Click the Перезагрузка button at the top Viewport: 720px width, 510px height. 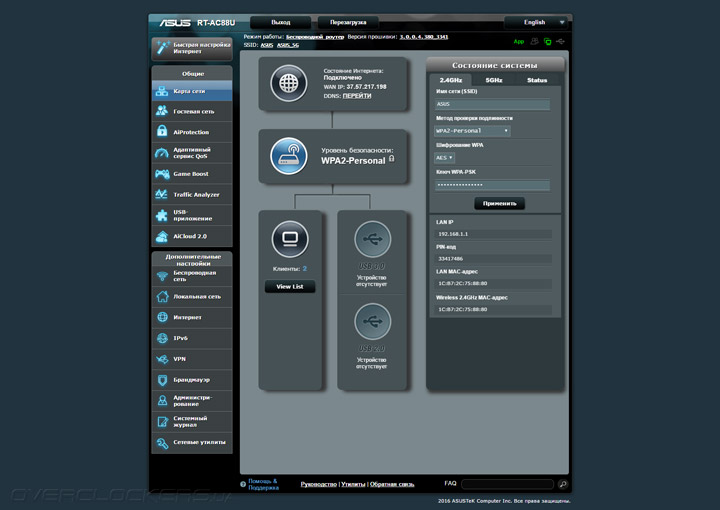click(x=348, y=21)
